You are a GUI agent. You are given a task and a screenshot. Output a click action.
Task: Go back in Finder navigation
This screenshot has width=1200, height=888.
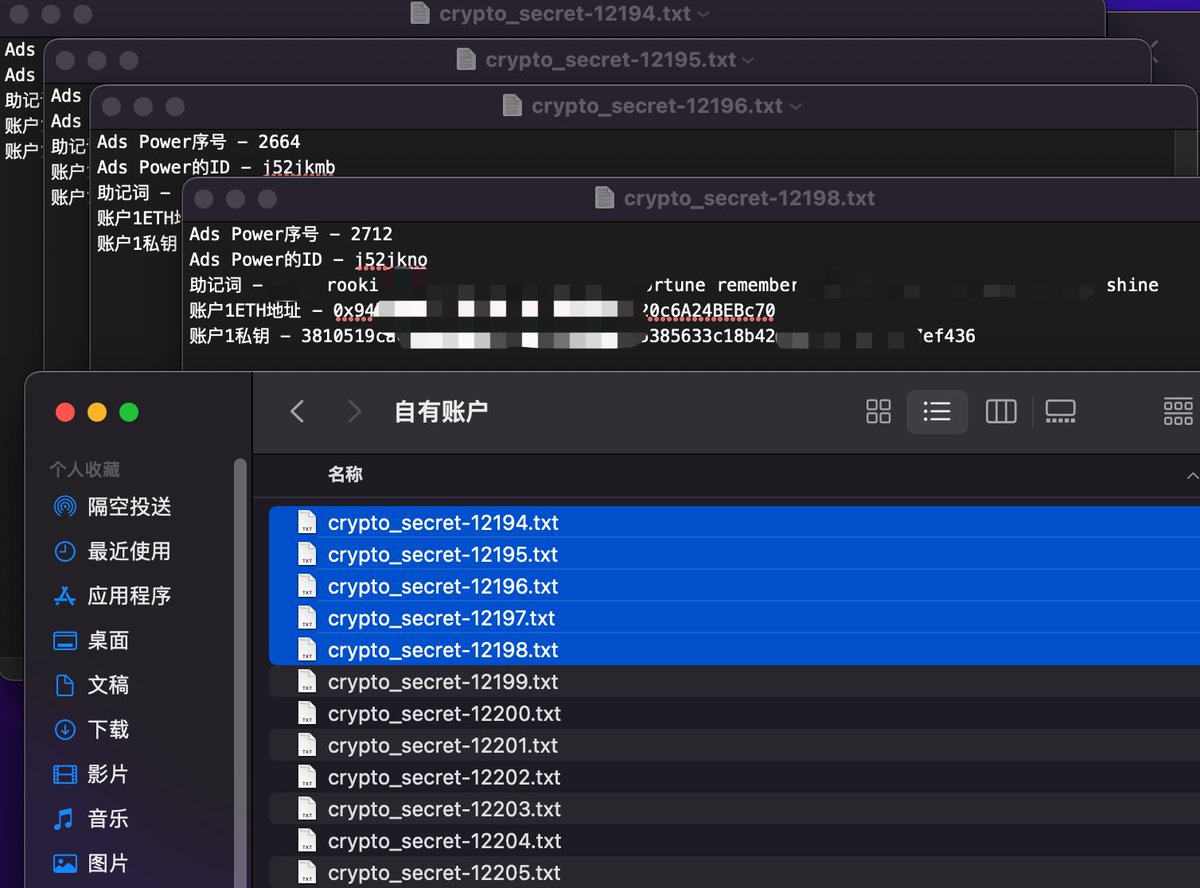297,411
